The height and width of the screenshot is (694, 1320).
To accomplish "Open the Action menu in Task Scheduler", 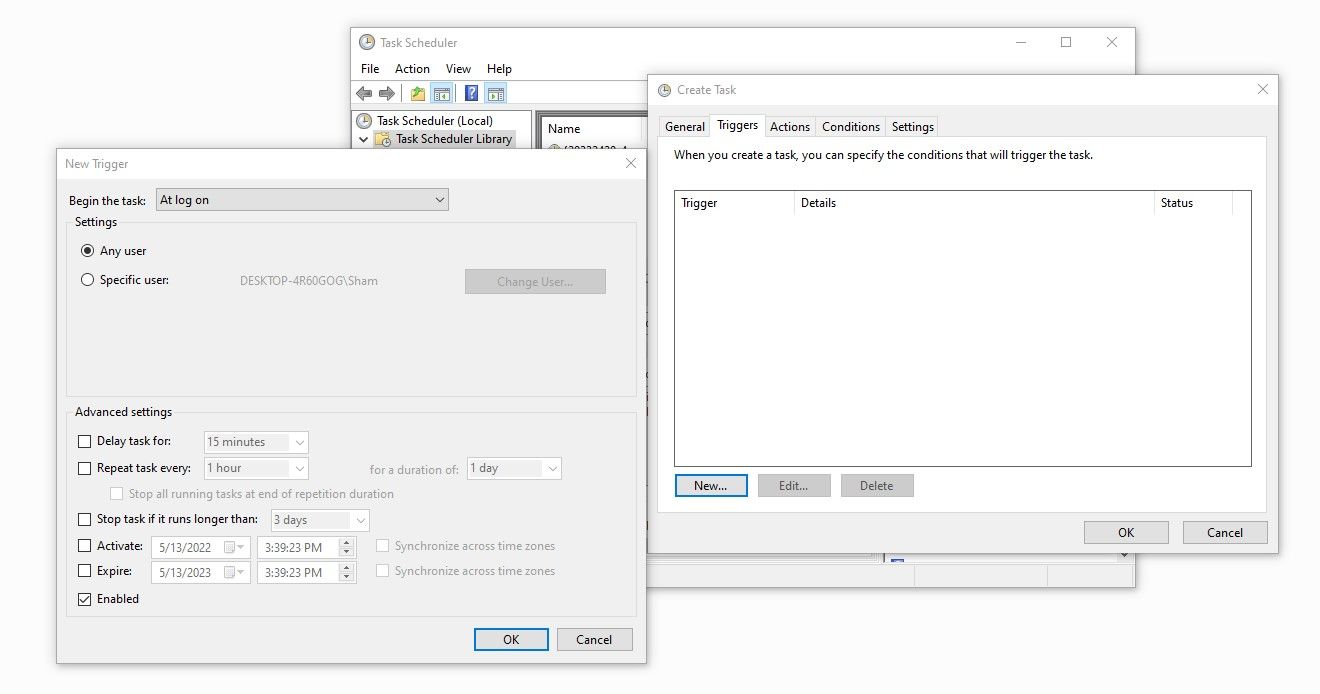I will point(412,69).
